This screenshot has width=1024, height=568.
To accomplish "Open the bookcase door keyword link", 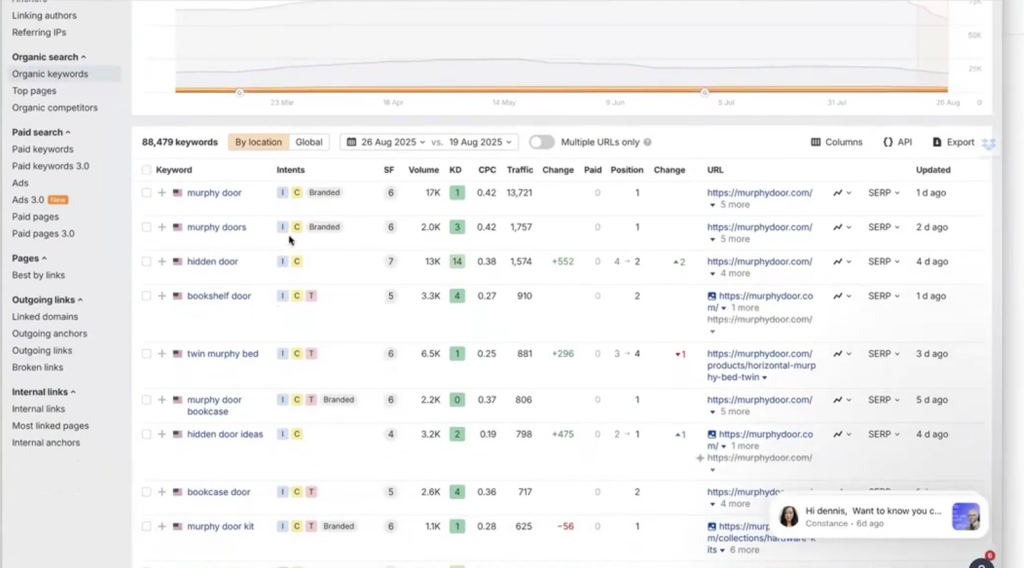I will coord(219,492).
